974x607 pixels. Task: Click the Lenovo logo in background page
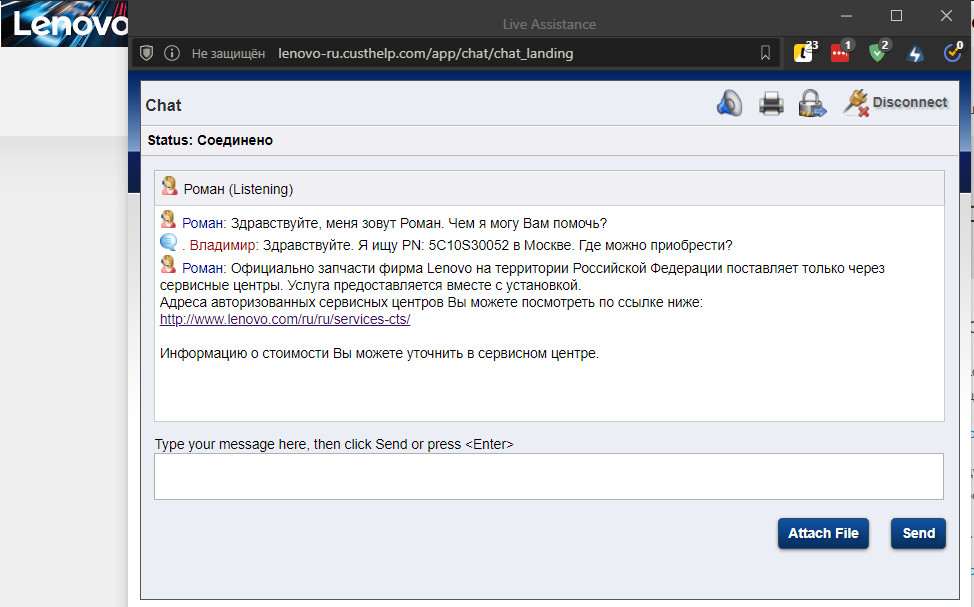[64, 24]
